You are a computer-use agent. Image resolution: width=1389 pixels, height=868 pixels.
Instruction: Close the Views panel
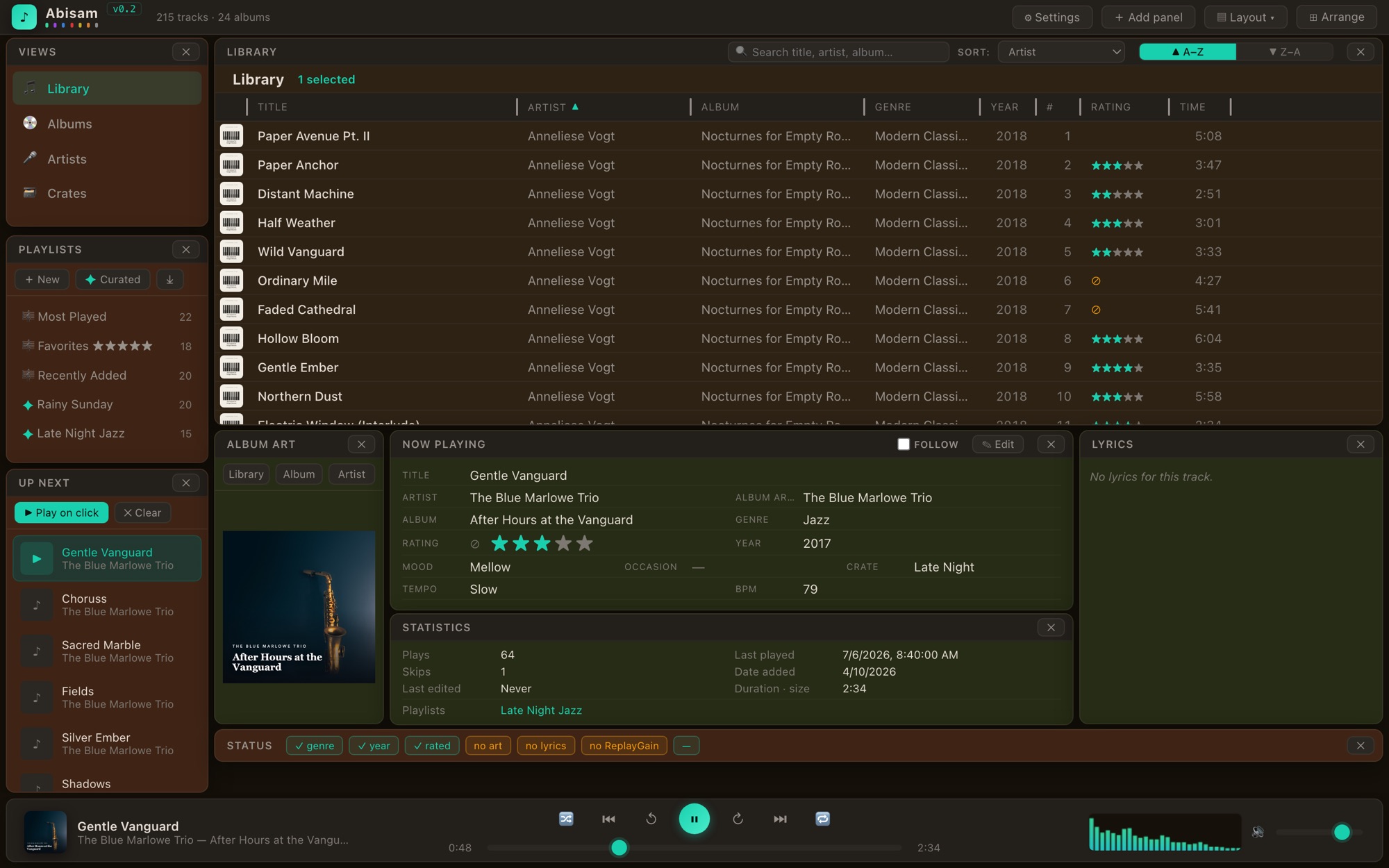pos(186,52)
